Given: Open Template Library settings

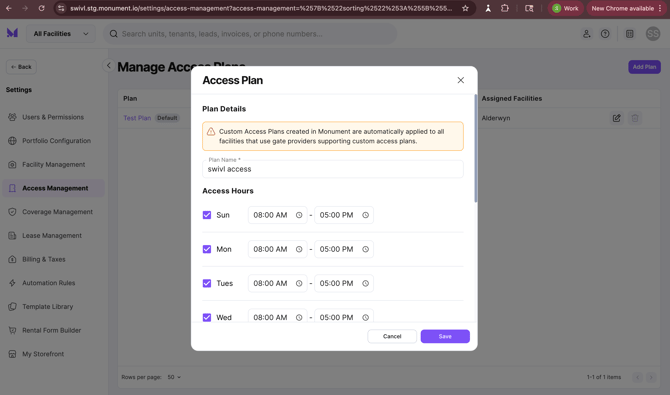Looking at the screenshot, I should coord(53,307).
